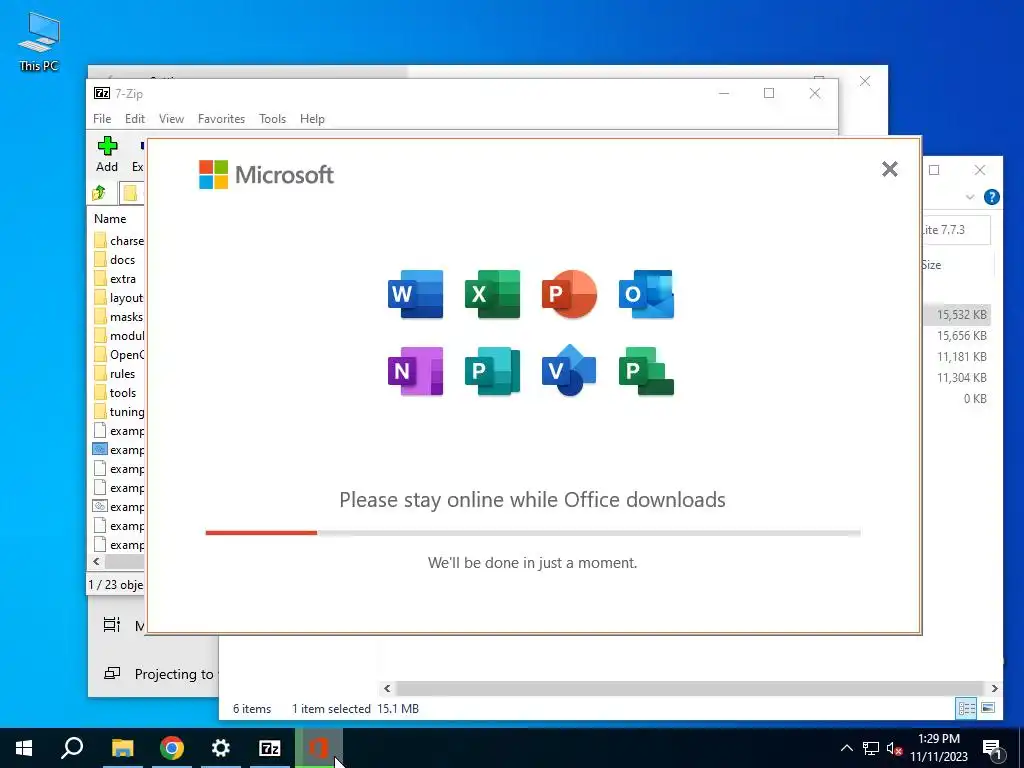Screen dimensions: 1024x768
Task: Click the Explorer search box showing 7.7.3
Action: click(x=956, y=230)
